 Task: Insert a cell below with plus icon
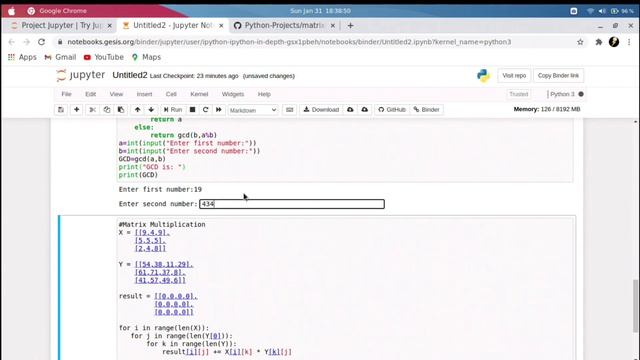(x=76, y=110)
